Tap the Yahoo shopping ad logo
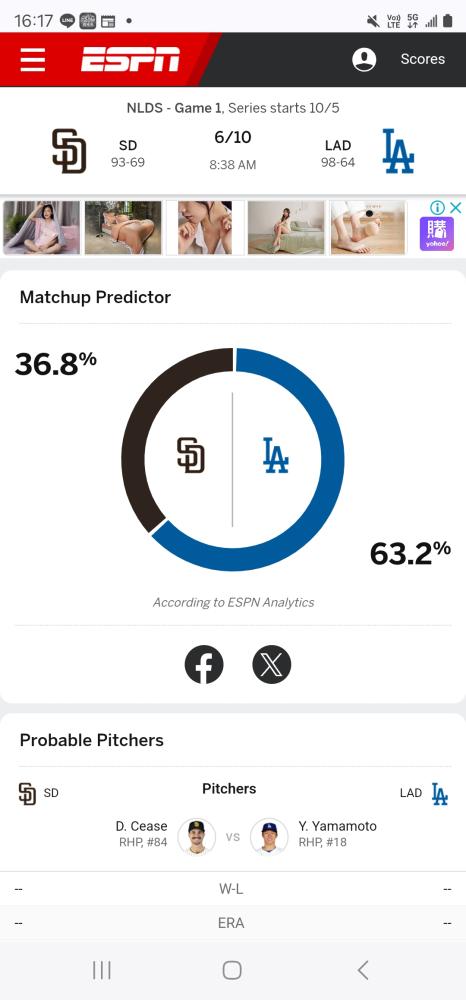Image resolution: width=466 pixels, height=1000 pixels. [x=437, y=234]
